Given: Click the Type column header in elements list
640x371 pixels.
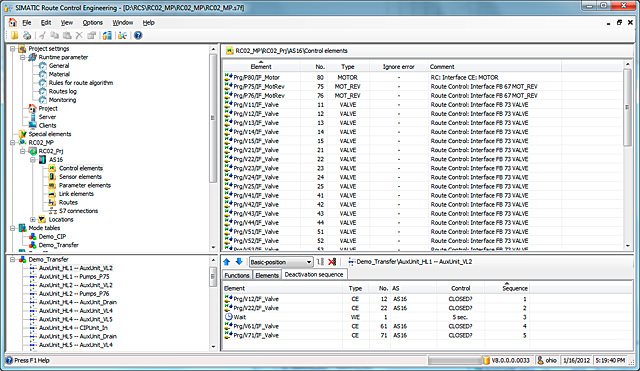Looking at the screenshot, I should tap(347, 67).
